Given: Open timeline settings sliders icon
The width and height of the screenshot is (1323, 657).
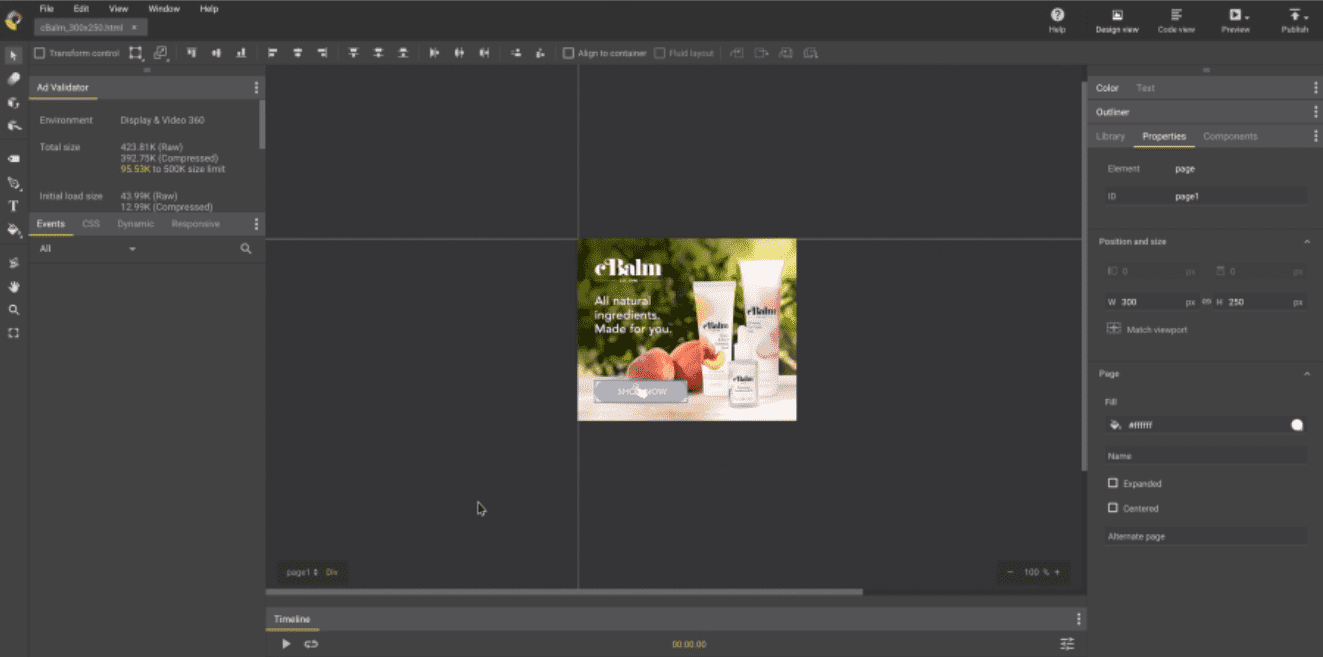Looking at the screenshot, I should pyautogui.click(x=1068, y=644).
